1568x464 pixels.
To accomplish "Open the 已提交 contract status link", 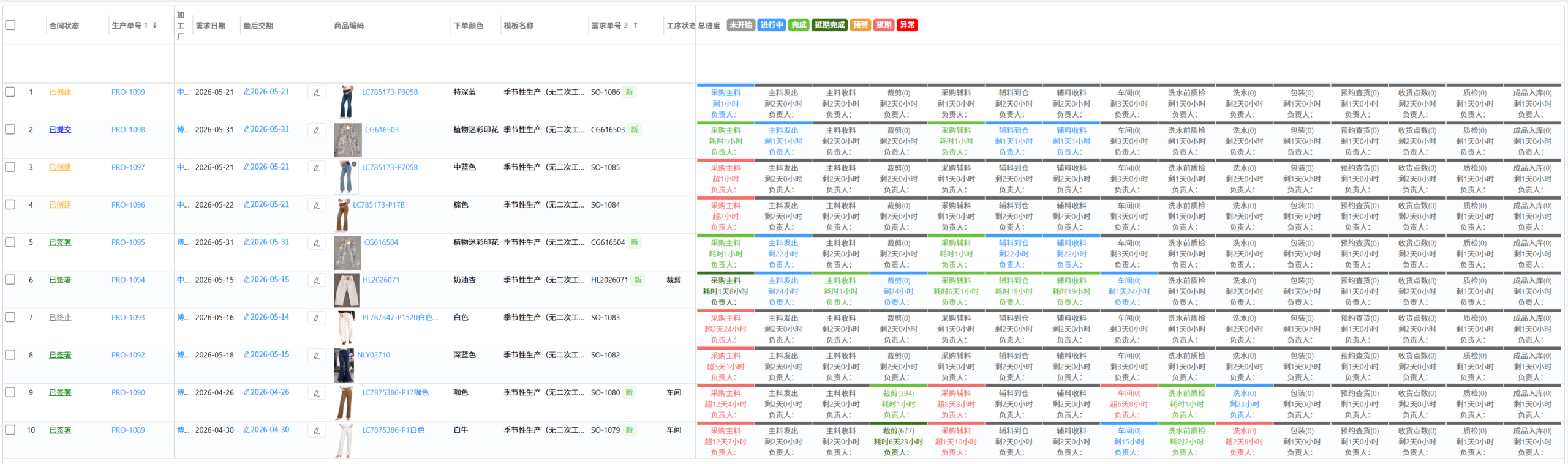I will click(60, 130).
